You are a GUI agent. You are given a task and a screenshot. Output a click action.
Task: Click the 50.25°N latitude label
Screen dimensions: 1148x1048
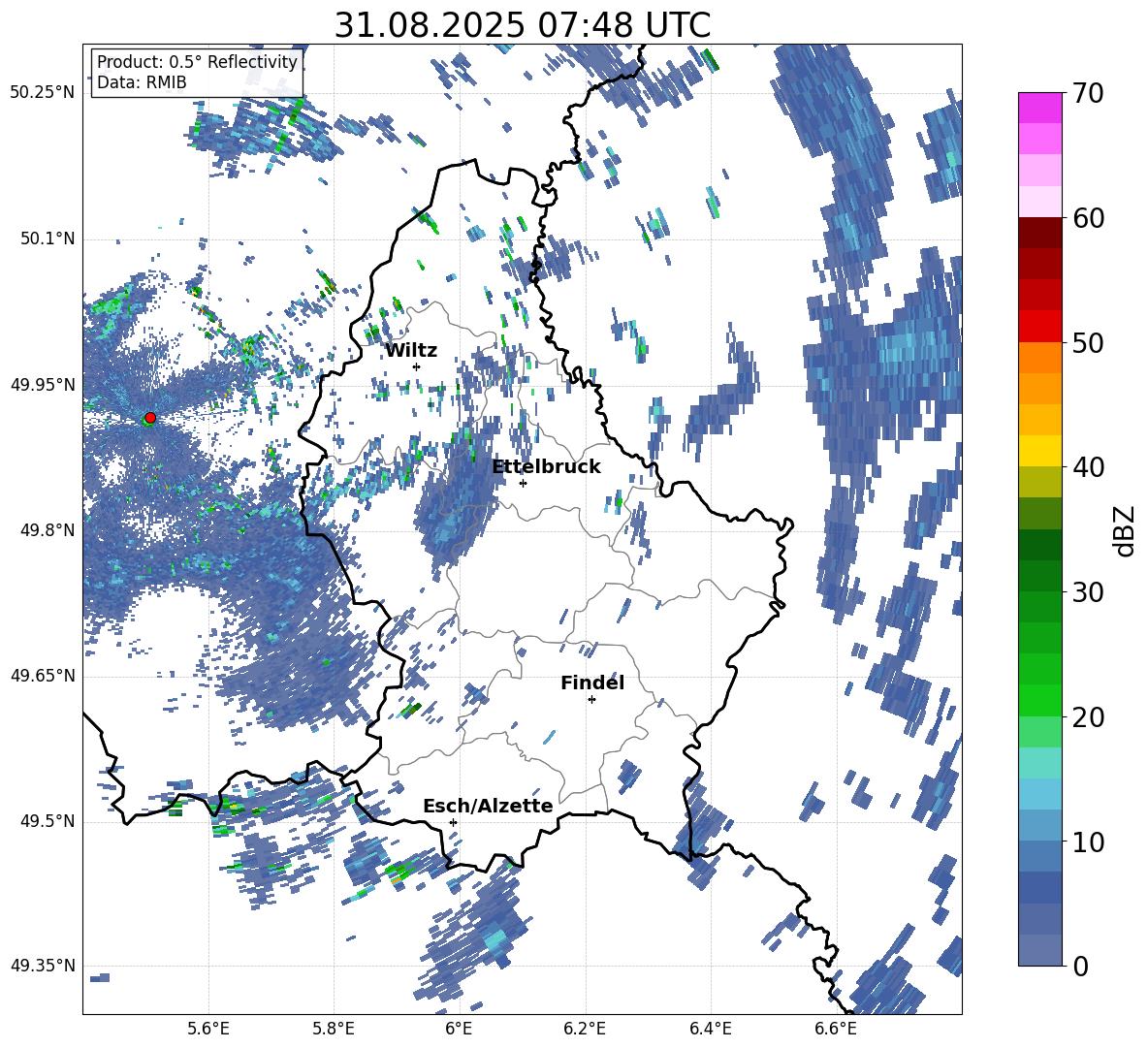pos(43,93)
